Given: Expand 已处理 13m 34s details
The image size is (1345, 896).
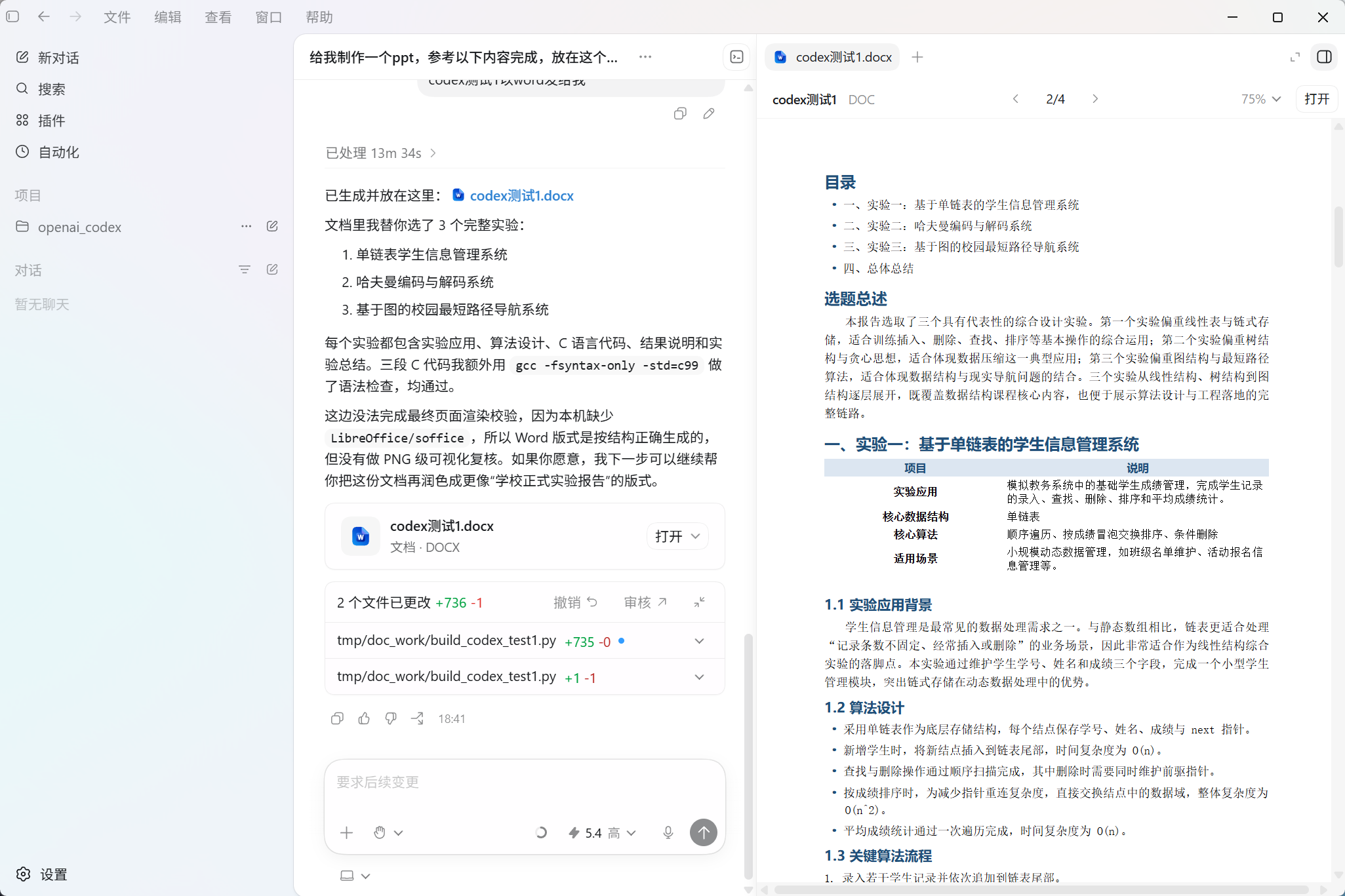Looking at the screenshot, I should (x=381, y=153).
